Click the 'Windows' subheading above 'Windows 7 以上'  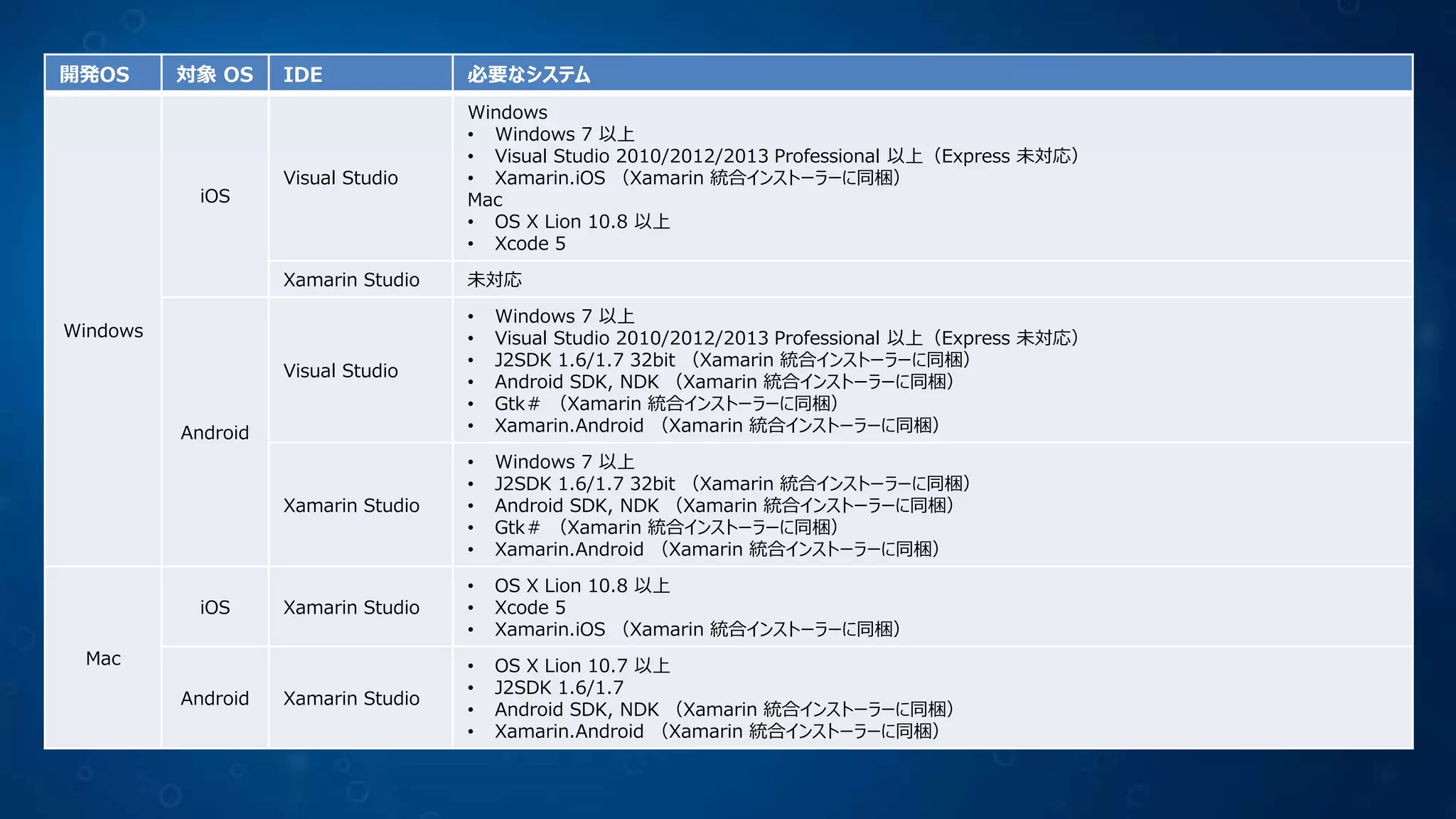tap(508, 112)
